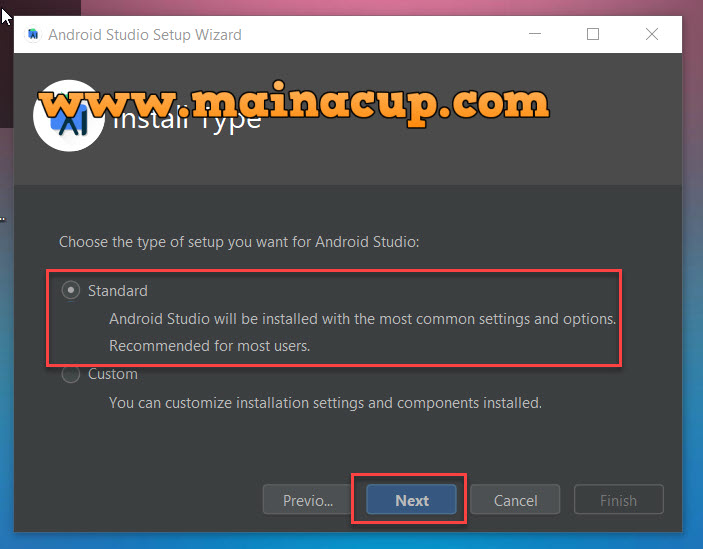
Task: Go back with the Previo... button
Action: point(308,500)
